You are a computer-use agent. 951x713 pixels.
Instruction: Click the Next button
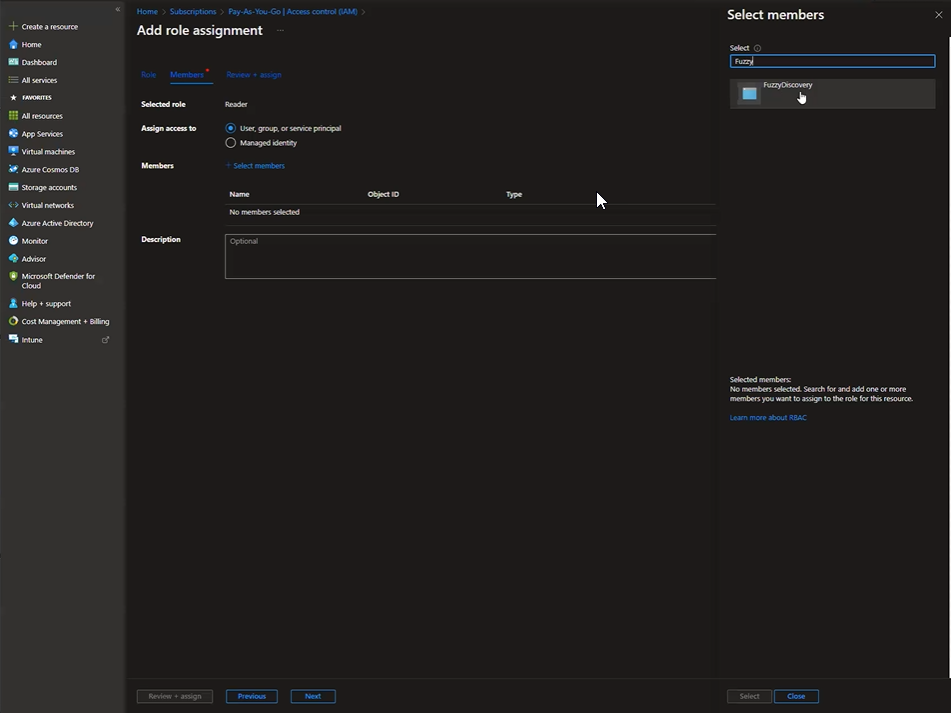tap(313, 696)
